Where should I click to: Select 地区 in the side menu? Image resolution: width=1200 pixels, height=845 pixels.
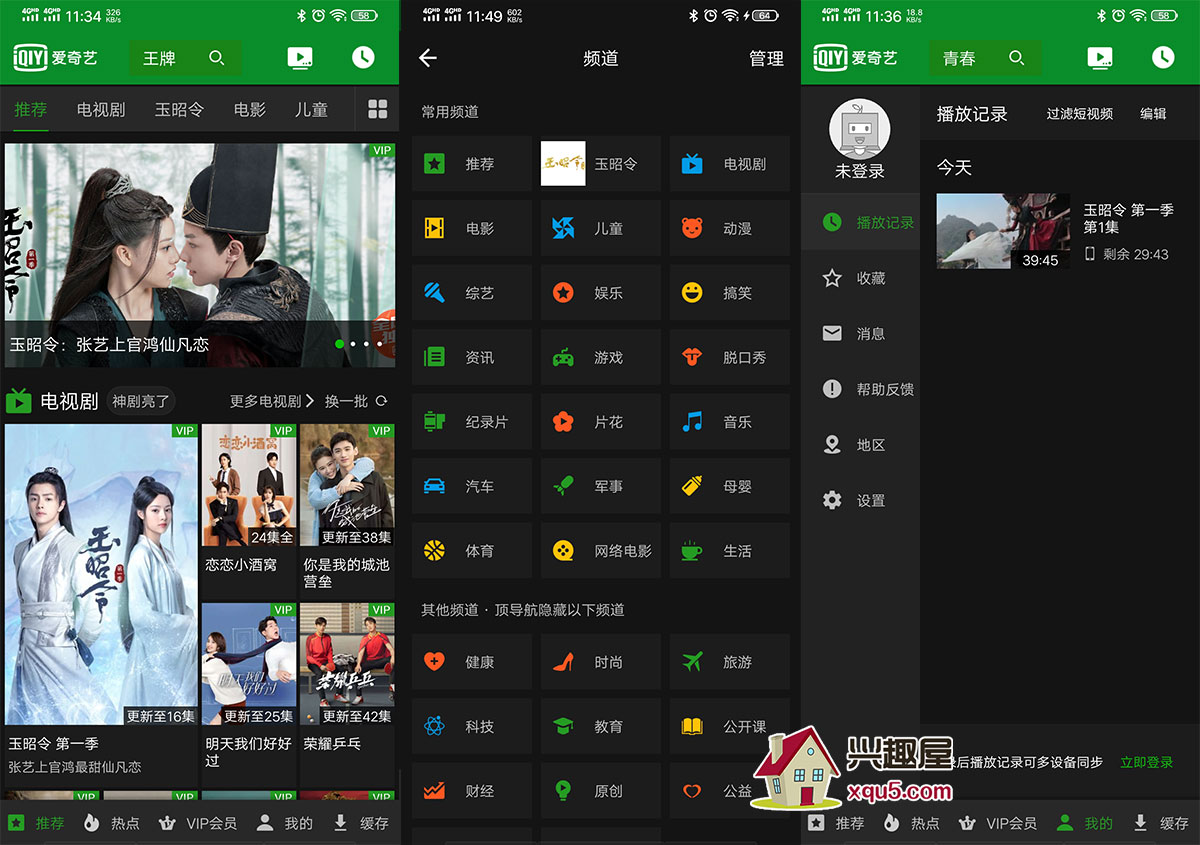click(860, 445)
